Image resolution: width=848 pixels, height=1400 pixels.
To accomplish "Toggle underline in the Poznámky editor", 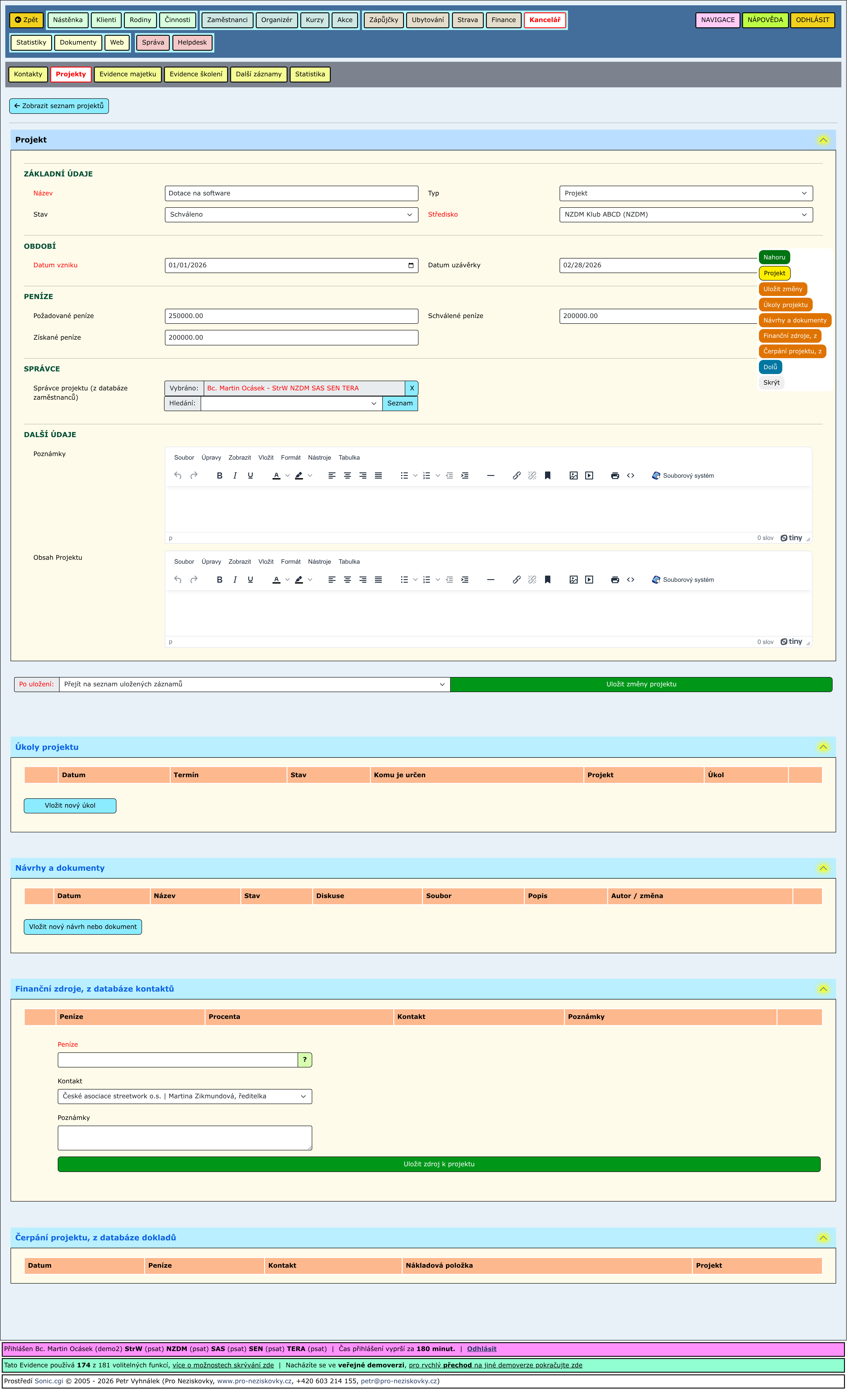I will [250, 475].
